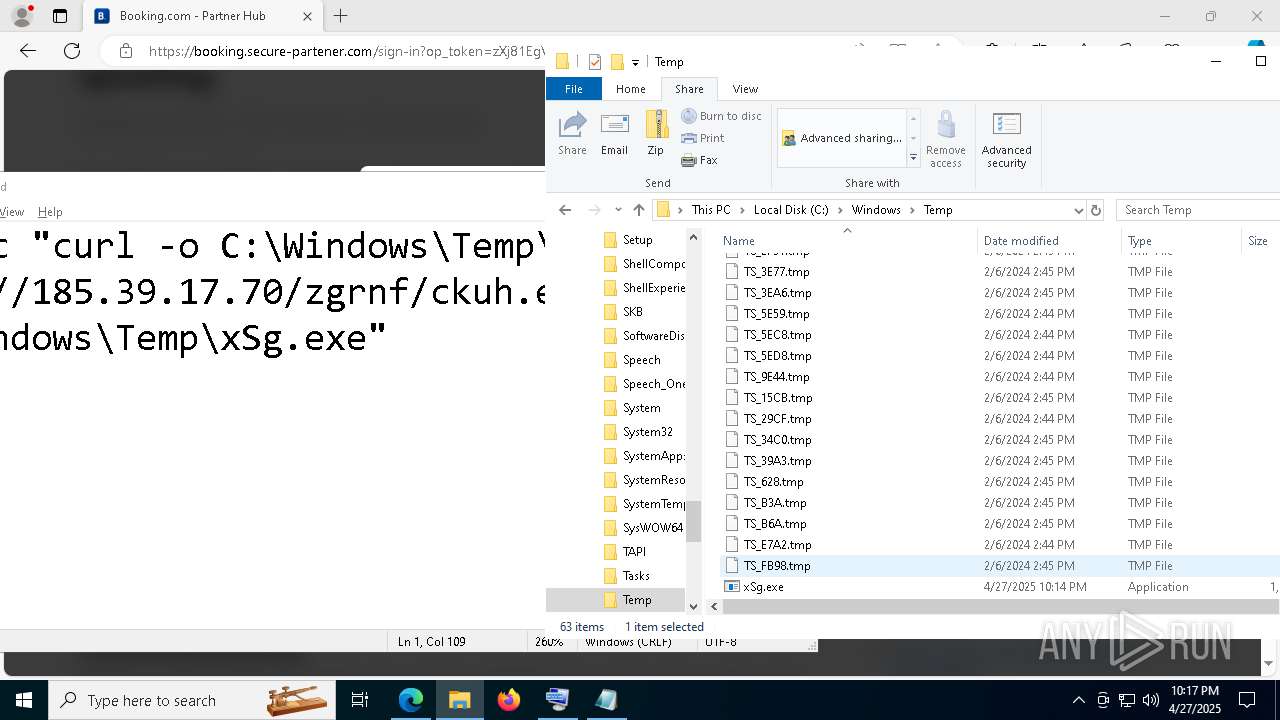Click the Properties quick-access icon in the title bar
Screen dimensions: 1280x720
(x=595, y=62)
